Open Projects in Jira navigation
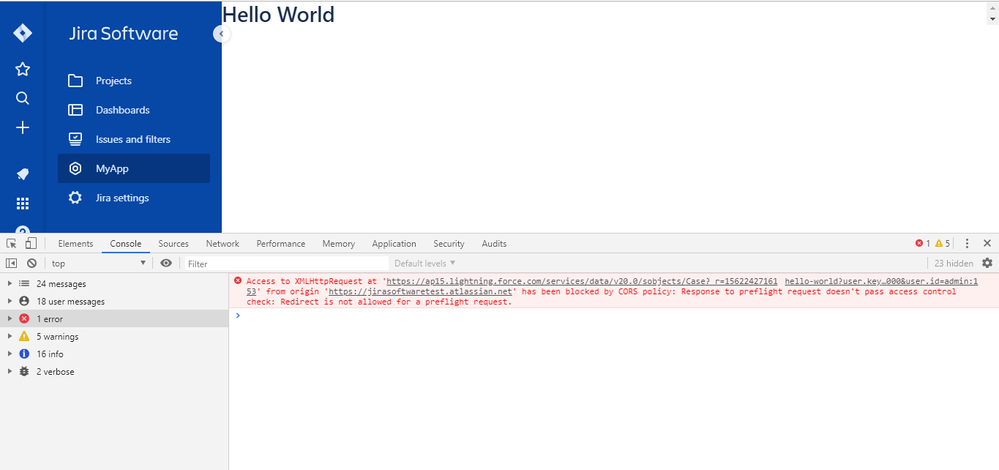Screen dimensions: 999x470 click(134, 81)
